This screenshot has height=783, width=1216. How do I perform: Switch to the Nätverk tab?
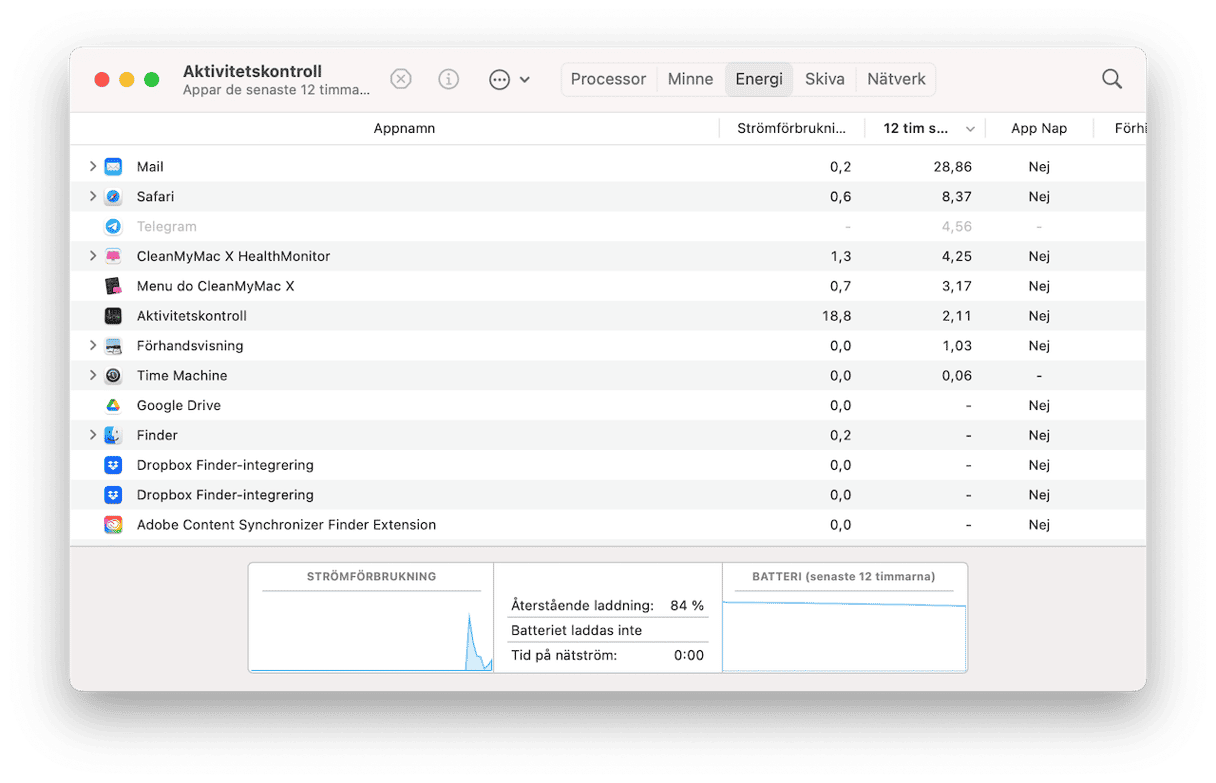896,79
